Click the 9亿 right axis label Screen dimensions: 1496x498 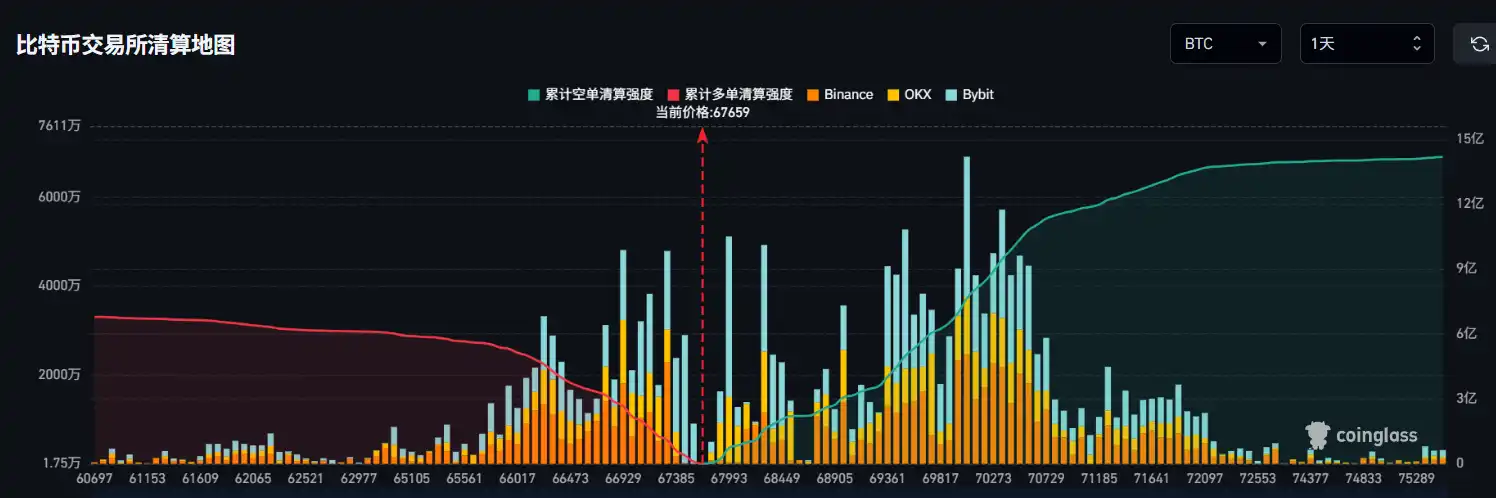(x=1466, y=269)
